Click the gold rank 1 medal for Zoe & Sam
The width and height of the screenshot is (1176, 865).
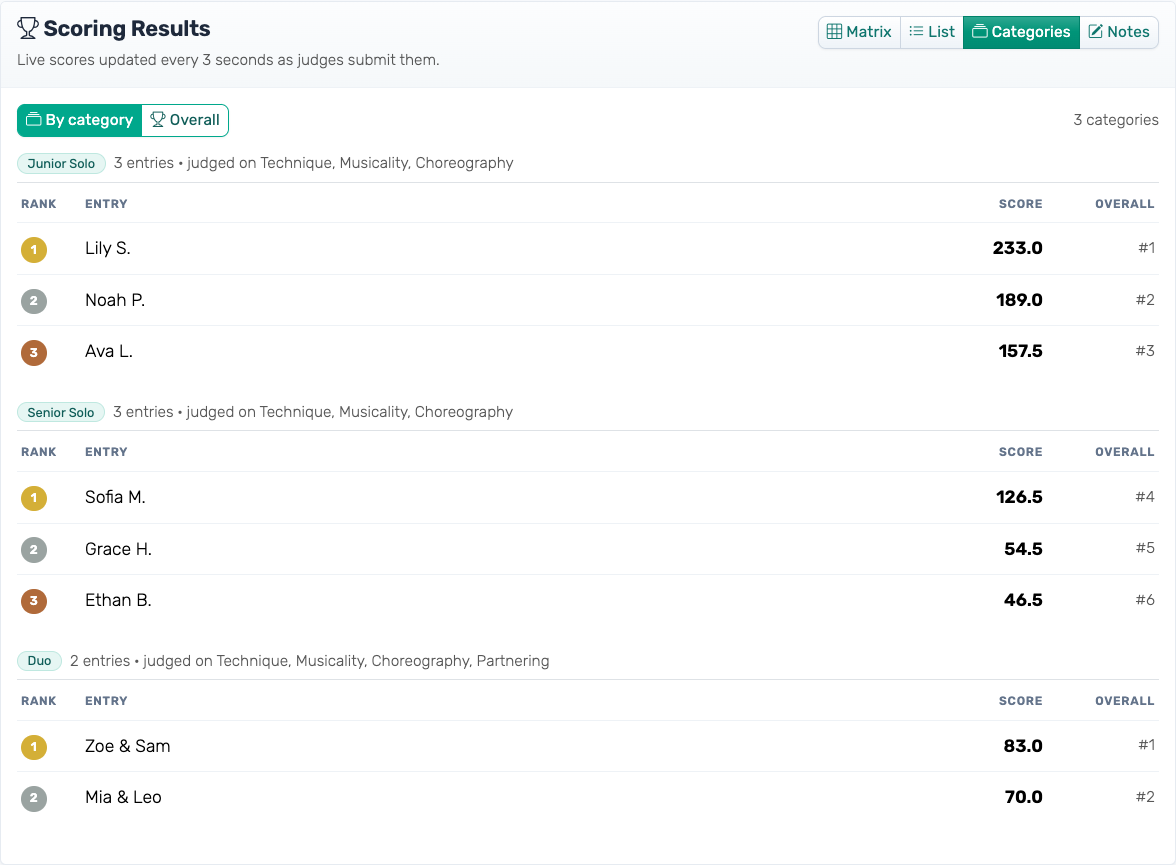coord(34,747)
